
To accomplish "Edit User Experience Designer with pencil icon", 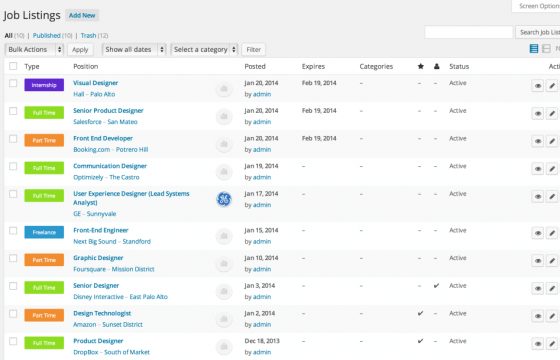I will [x=552, y=196].
